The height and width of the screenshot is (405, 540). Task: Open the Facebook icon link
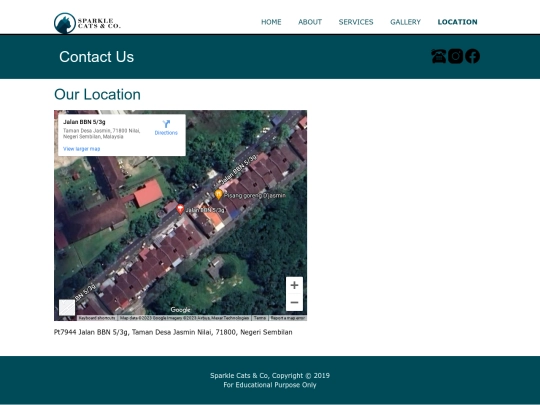472,56
